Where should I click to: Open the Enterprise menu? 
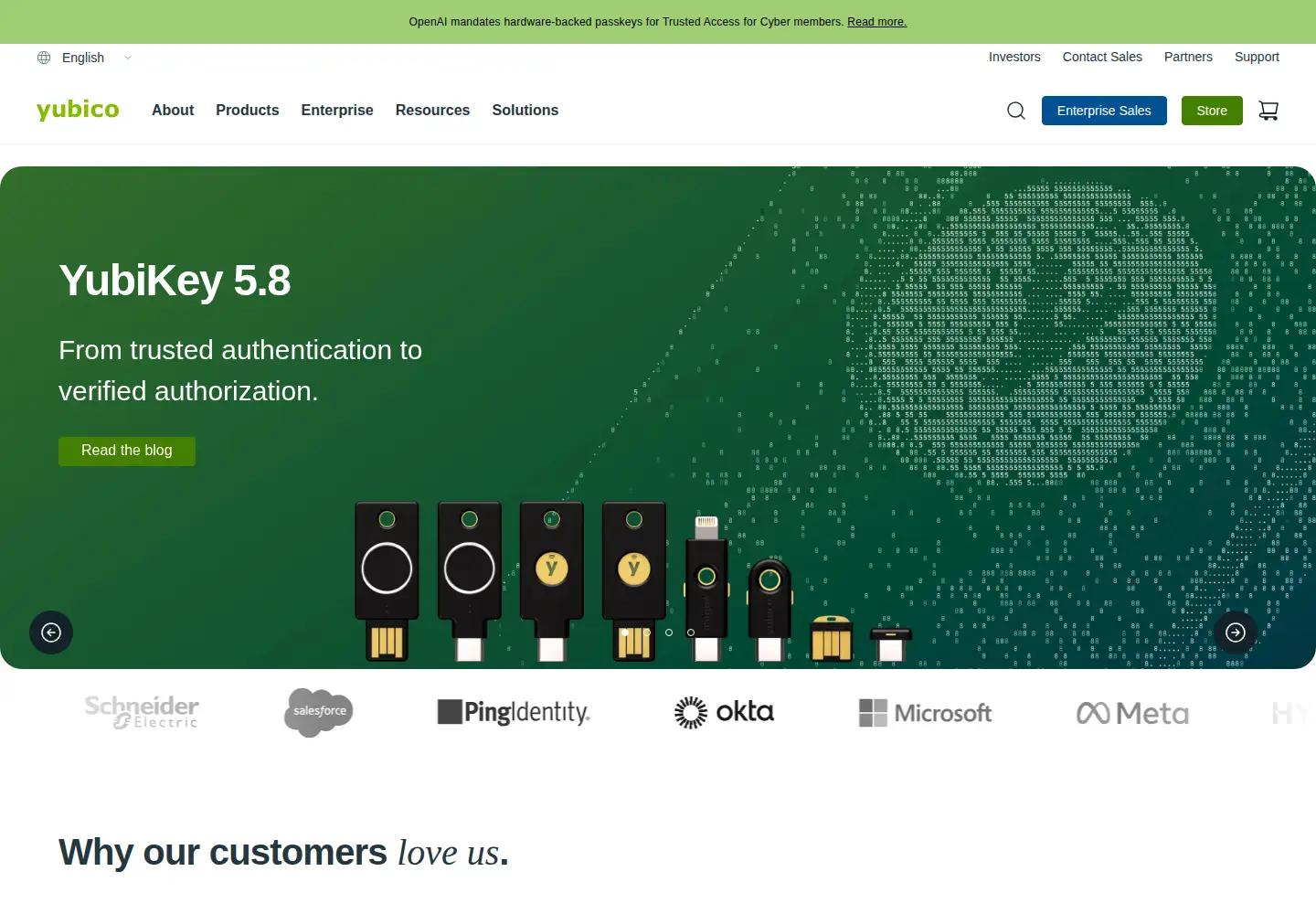coord(337,111)
